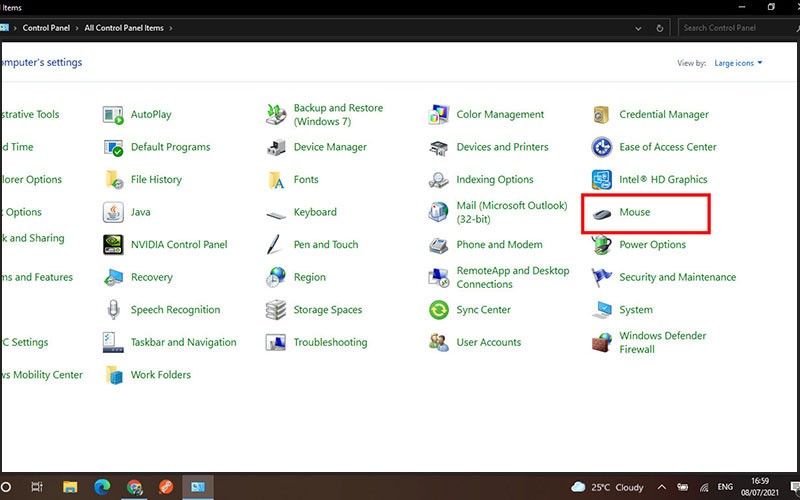Screen dimensions: 800x500
Task: Open the Phone and Modem icon
Action: tap(439, 245)
